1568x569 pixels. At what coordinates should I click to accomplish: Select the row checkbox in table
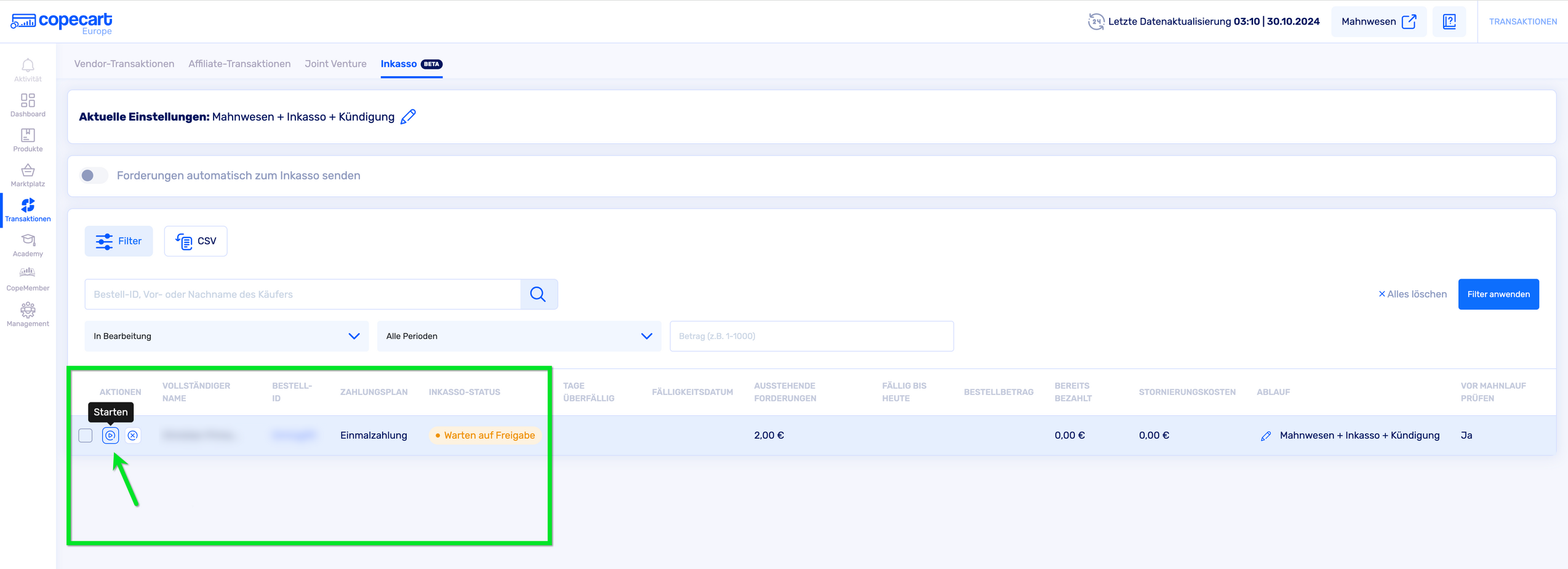click(x=86, y=436)
